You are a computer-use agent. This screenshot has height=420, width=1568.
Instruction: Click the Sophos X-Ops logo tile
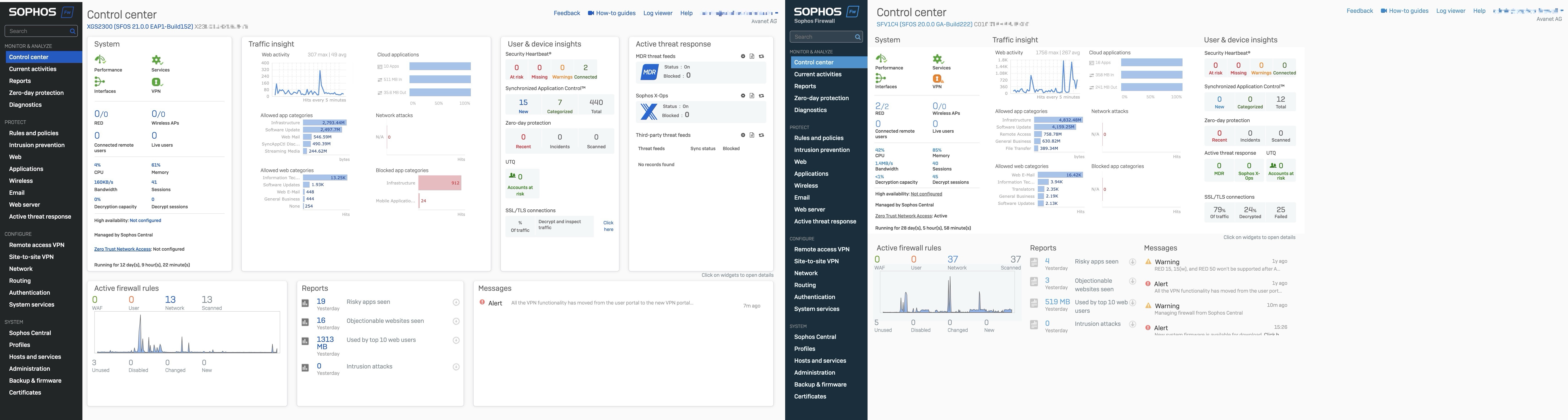(x=649, y=112)
